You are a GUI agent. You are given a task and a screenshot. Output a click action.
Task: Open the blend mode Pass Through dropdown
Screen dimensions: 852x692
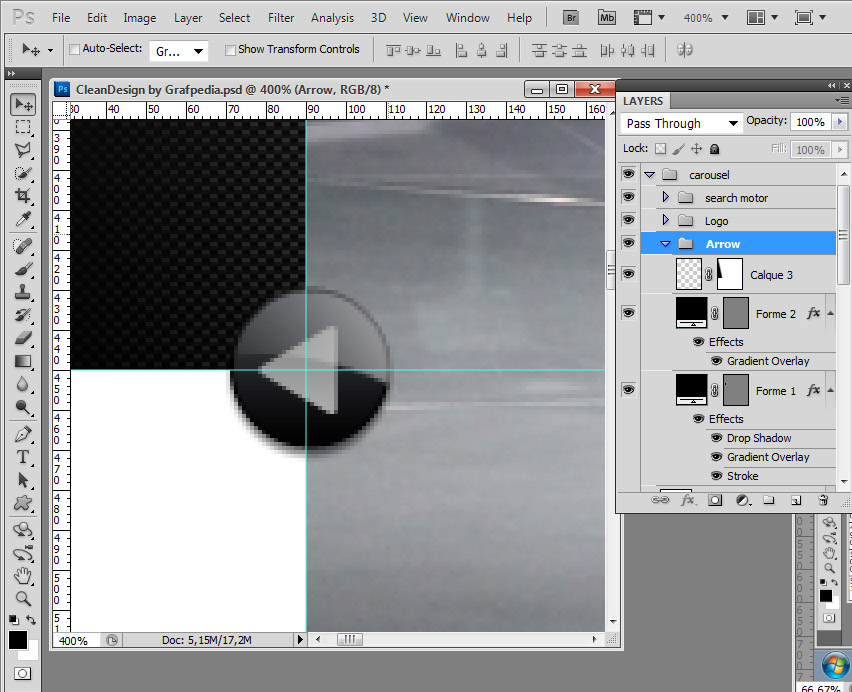point(681,123)
